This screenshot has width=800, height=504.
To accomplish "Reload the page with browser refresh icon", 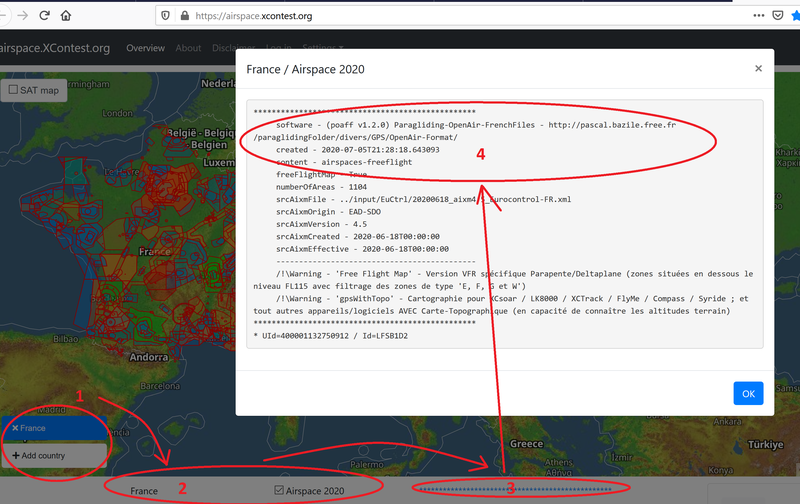I will coord(44,15).
